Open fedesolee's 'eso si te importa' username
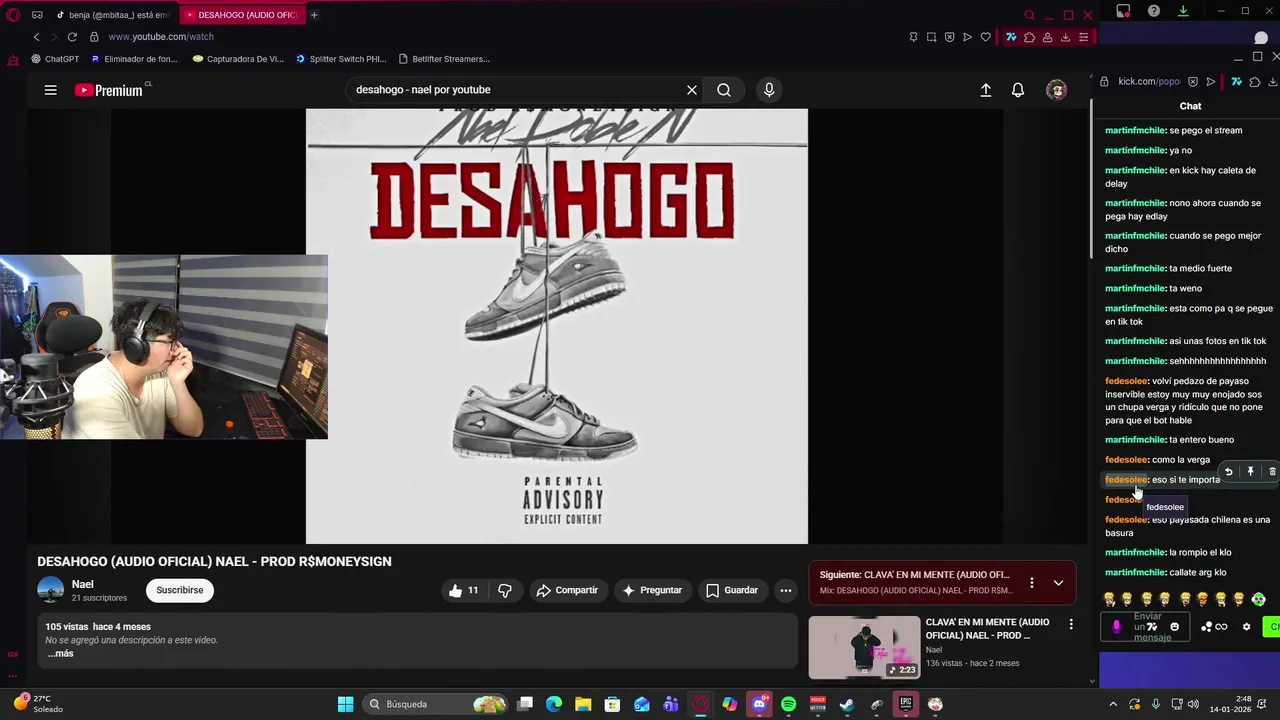This screenshot has height=720, width=1280. click(1126, 480)
